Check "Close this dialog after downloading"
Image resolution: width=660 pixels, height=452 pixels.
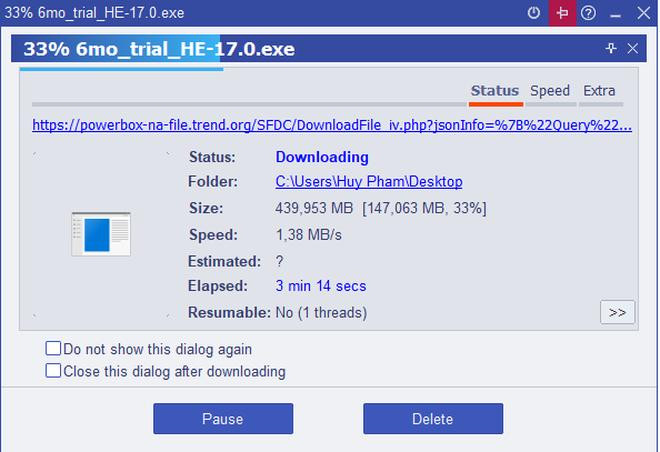[53, 371]
